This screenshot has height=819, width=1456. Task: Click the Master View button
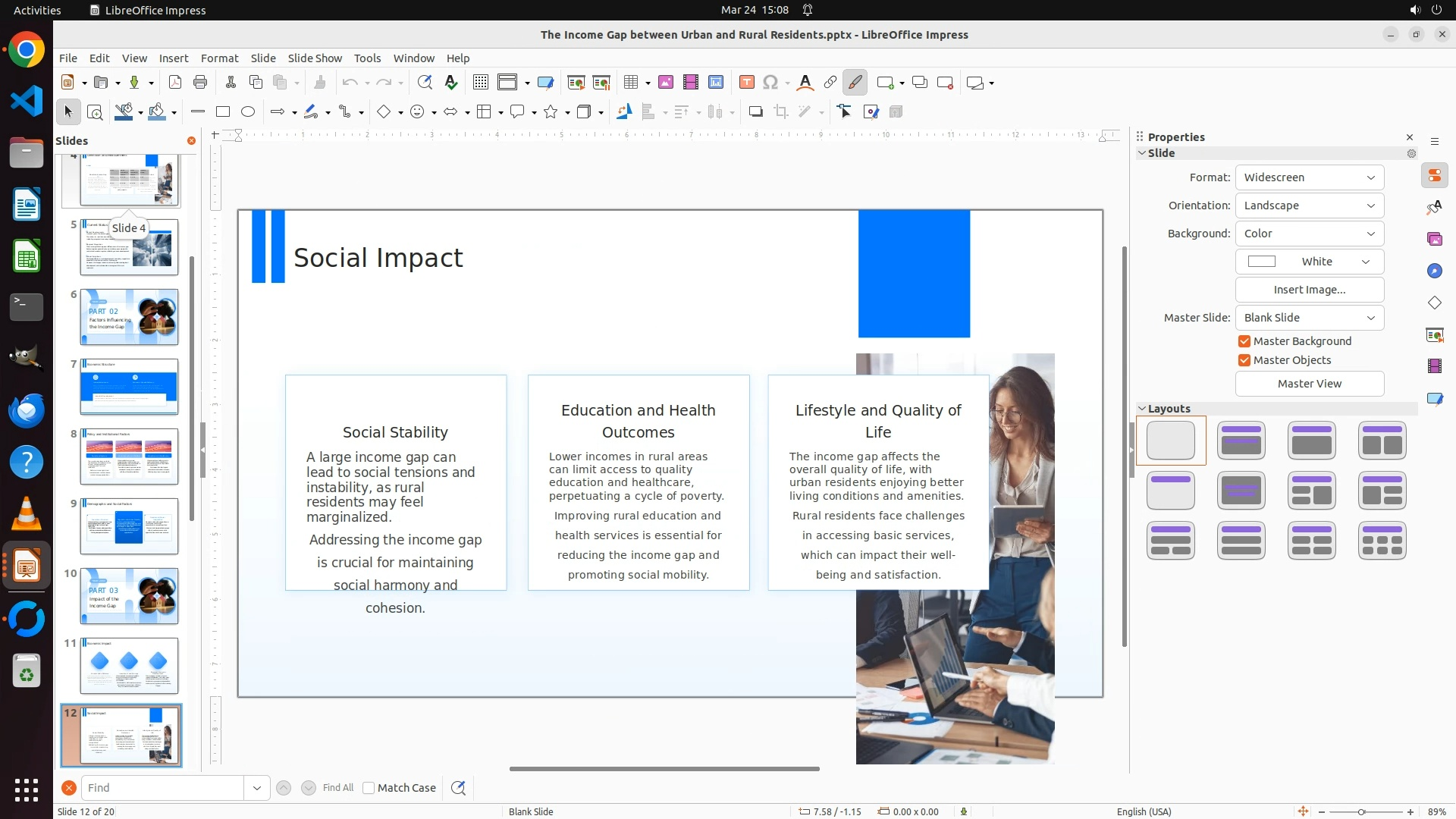[1309, 384]
